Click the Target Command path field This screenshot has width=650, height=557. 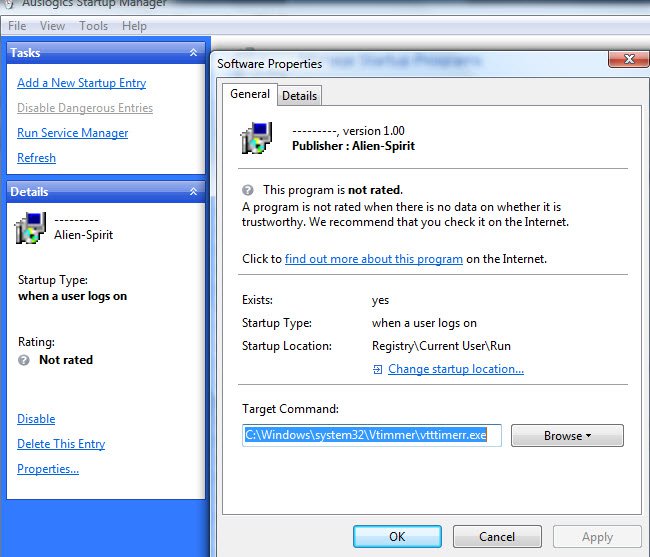click(x=371, y=435)
